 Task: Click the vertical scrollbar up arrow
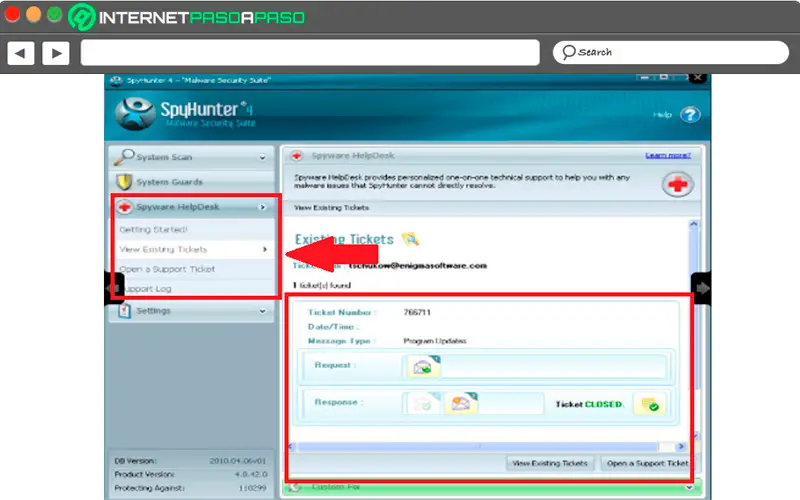[693, 224]
